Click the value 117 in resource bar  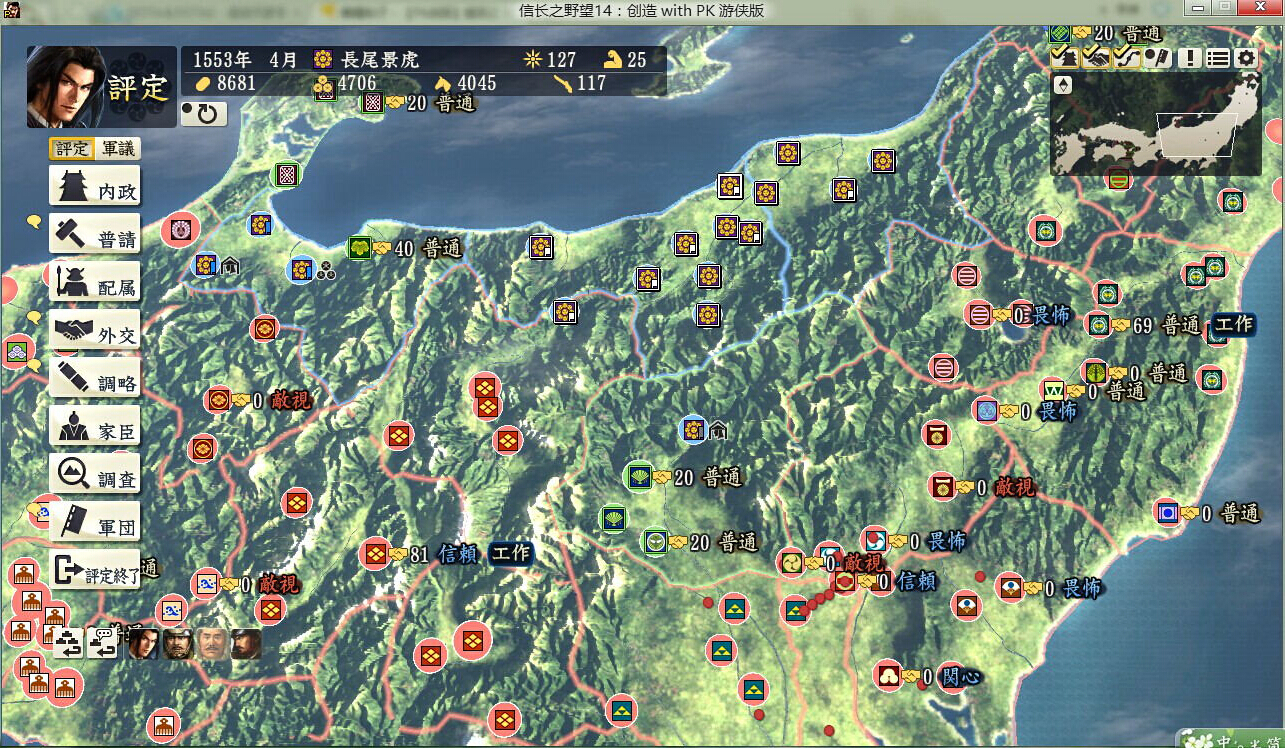[x=591, y=84]
